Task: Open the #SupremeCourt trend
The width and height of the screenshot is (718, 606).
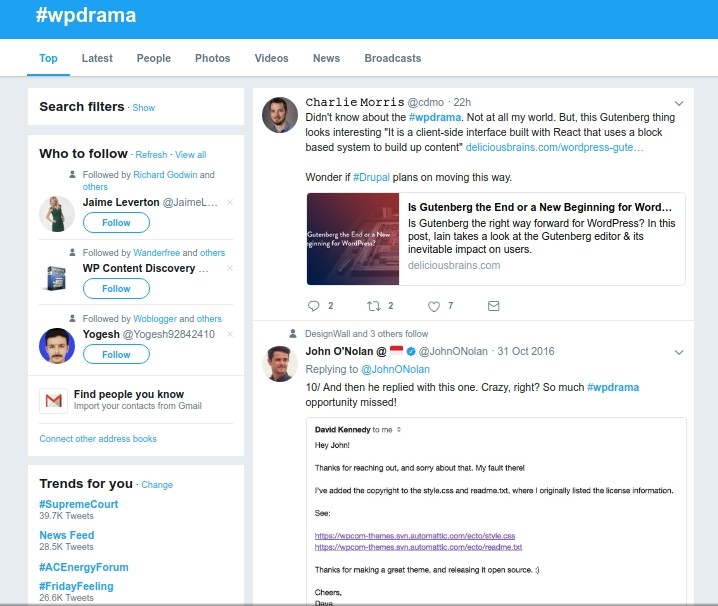Action: point(78,504)
